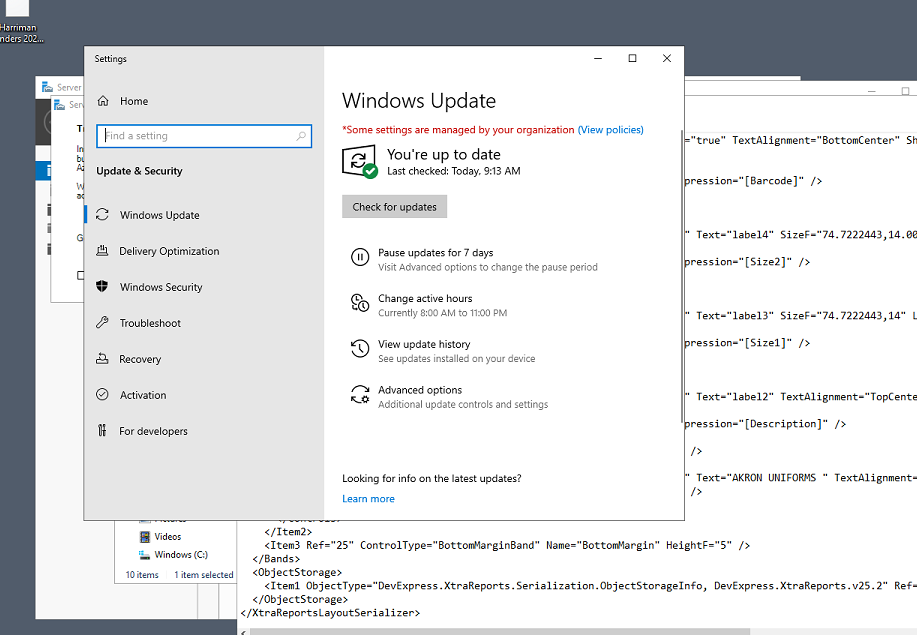Maximize the Settings window

pyautogui.click(x=632, y=58)
